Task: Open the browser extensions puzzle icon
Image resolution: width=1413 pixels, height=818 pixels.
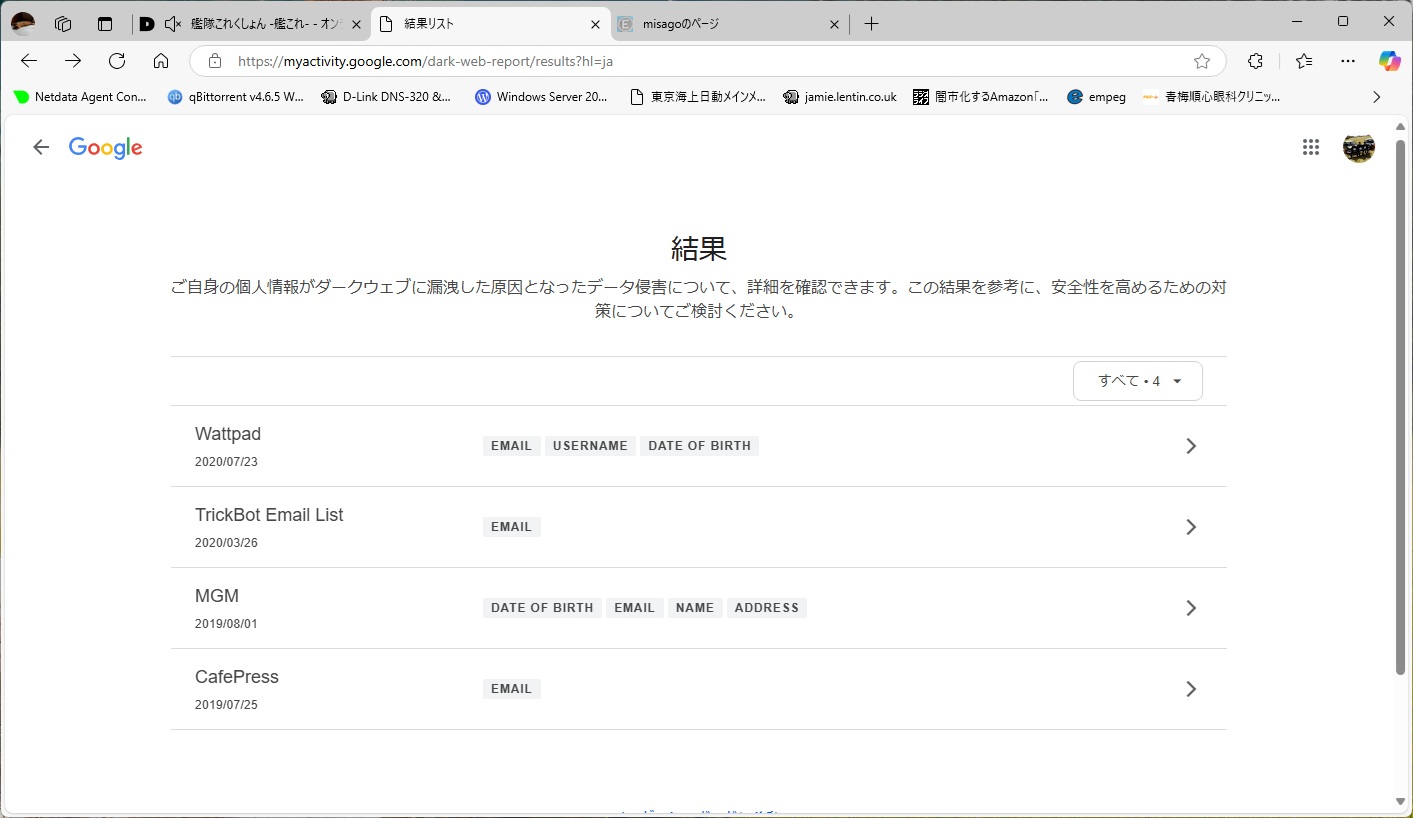Action: [1256, 61]
